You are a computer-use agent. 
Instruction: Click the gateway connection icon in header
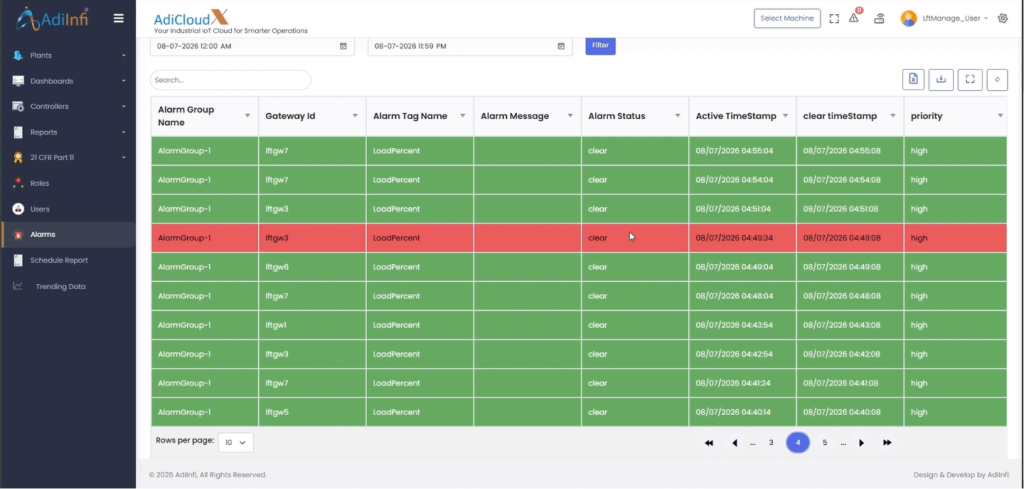[879, 18]
